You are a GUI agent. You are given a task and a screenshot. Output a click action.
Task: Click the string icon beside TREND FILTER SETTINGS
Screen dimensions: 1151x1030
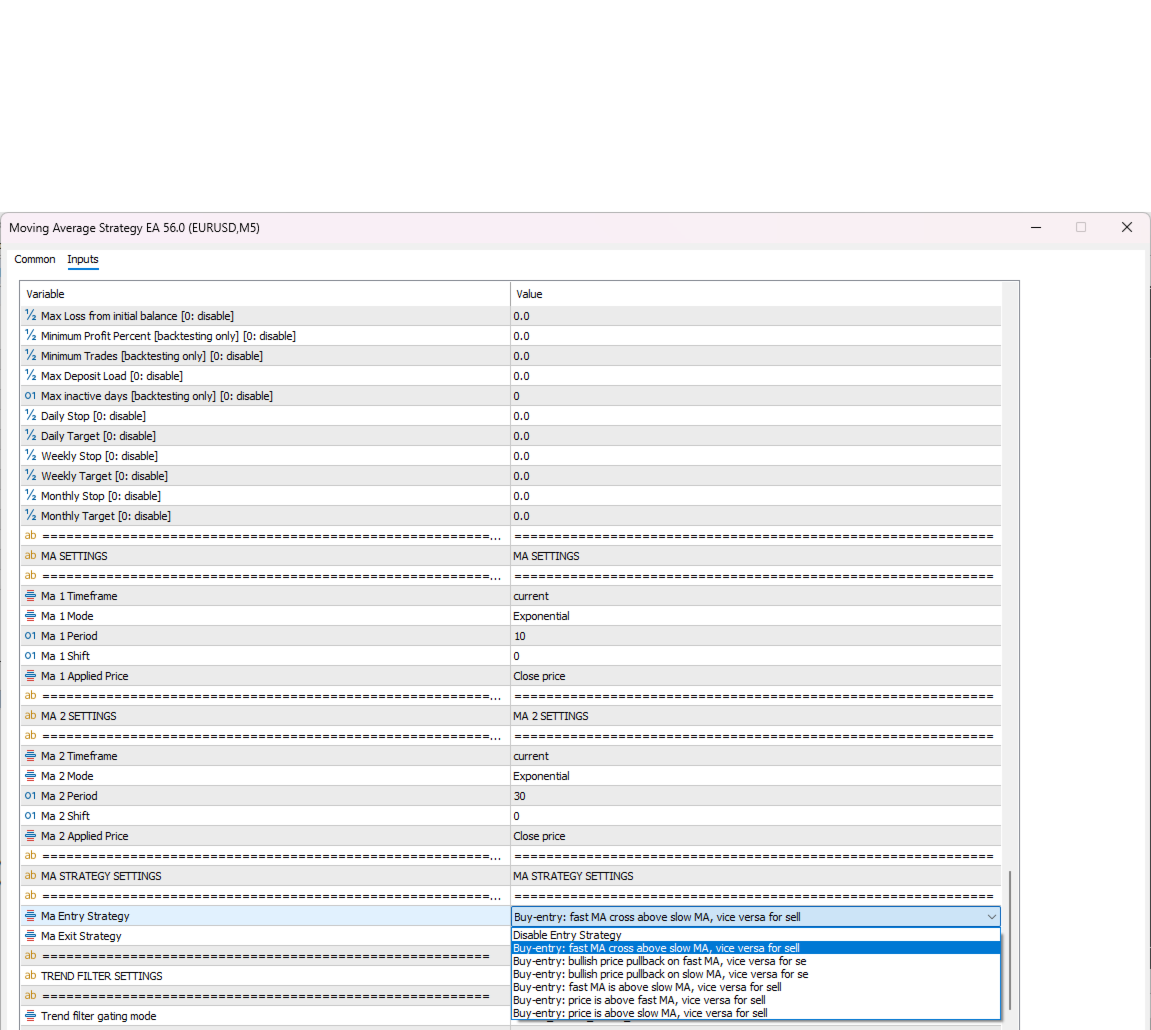pos(30,976)
